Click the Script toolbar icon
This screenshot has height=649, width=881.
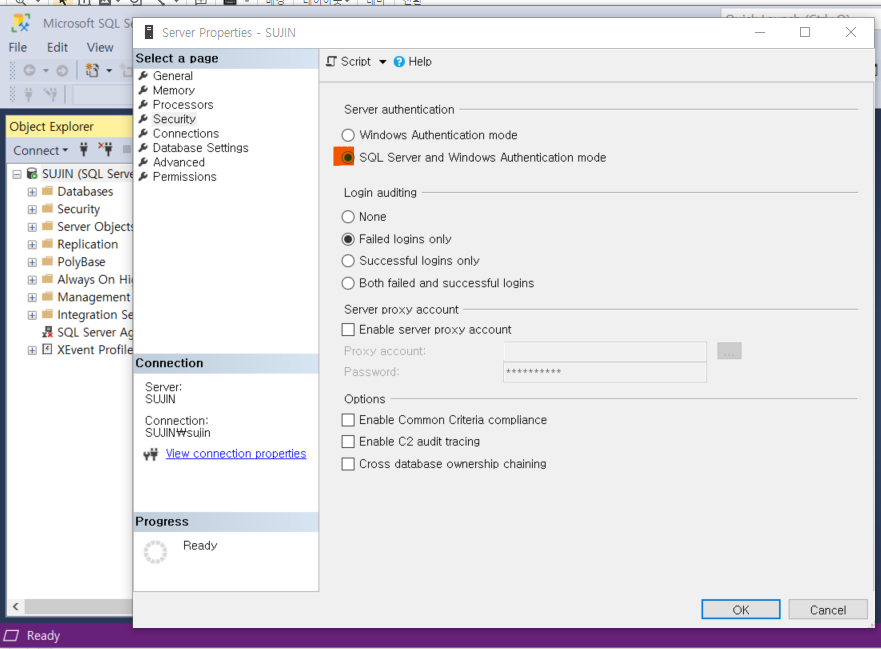click(331, 61)
